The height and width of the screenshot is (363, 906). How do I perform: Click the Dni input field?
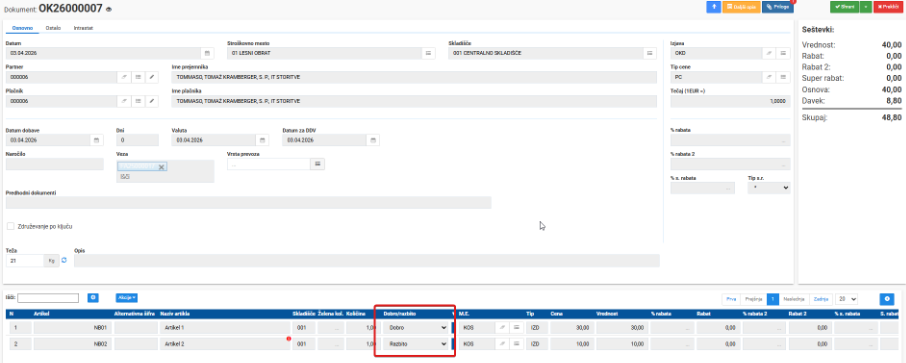click(x=137, y=140)
